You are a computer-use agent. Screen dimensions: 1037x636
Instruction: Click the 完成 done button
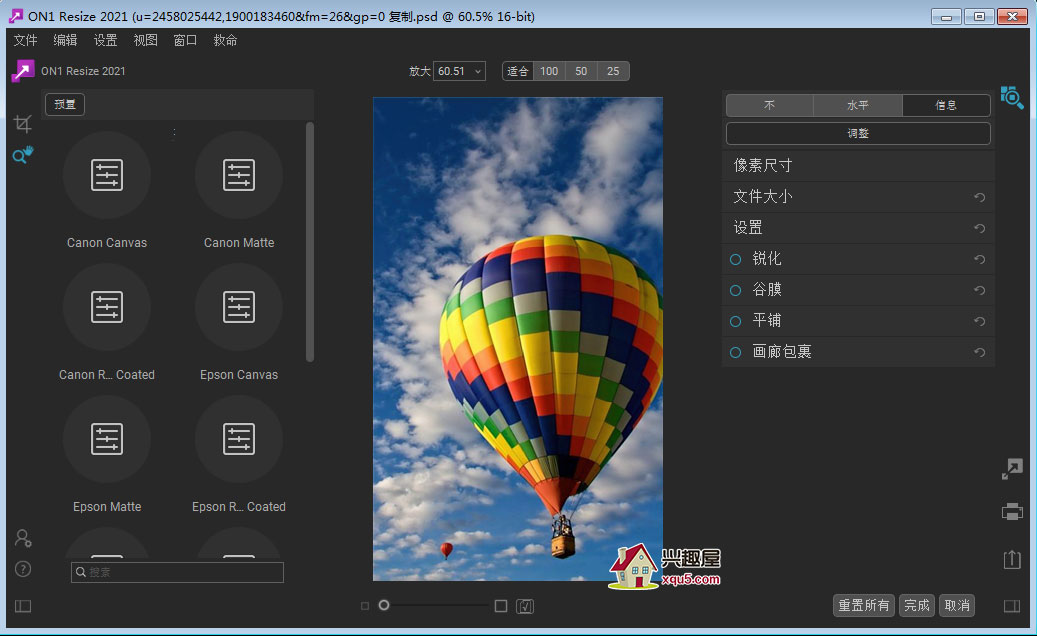(x=917, y=606)
